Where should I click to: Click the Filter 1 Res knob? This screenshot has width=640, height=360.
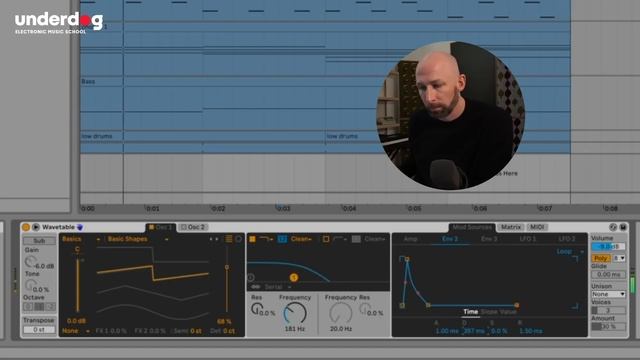pyautogui.click(x=257, y=309)
